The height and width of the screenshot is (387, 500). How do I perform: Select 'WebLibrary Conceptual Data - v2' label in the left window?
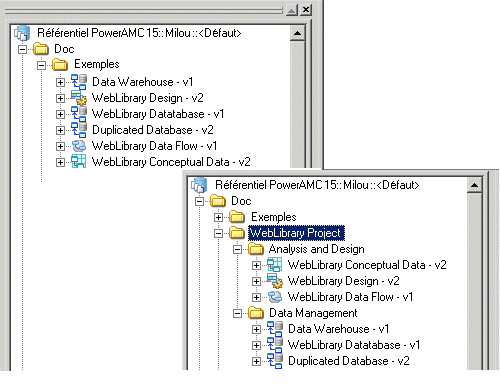[x=171, y=162]
